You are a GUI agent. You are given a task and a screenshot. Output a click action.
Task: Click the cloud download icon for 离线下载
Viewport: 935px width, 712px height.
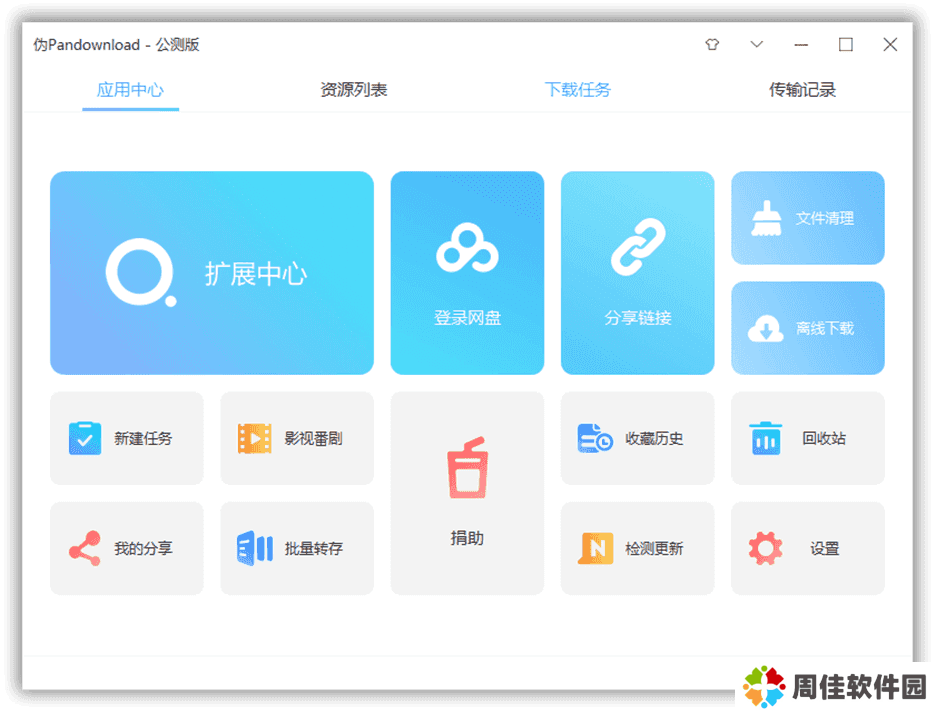pyautogui.click(x=766, y=328)
